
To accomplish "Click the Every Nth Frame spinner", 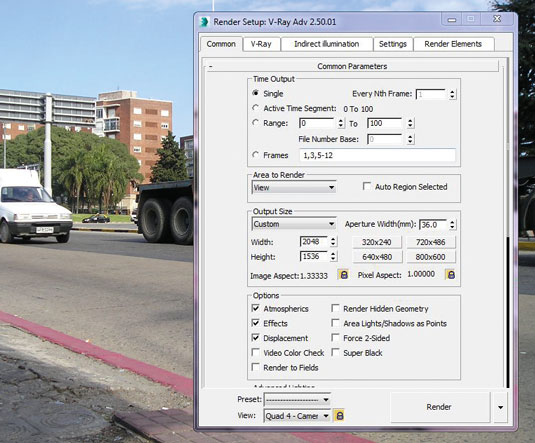I will click(452, 94).
